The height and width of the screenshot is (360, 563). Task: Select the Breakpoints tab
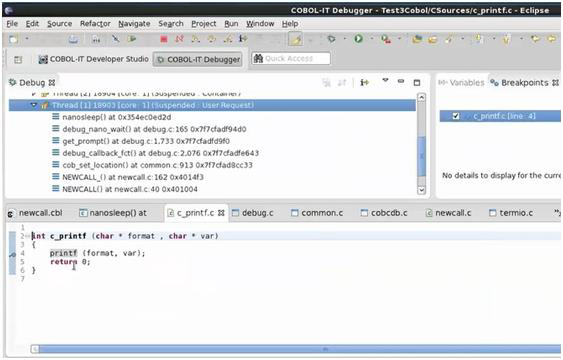[520, 83]
